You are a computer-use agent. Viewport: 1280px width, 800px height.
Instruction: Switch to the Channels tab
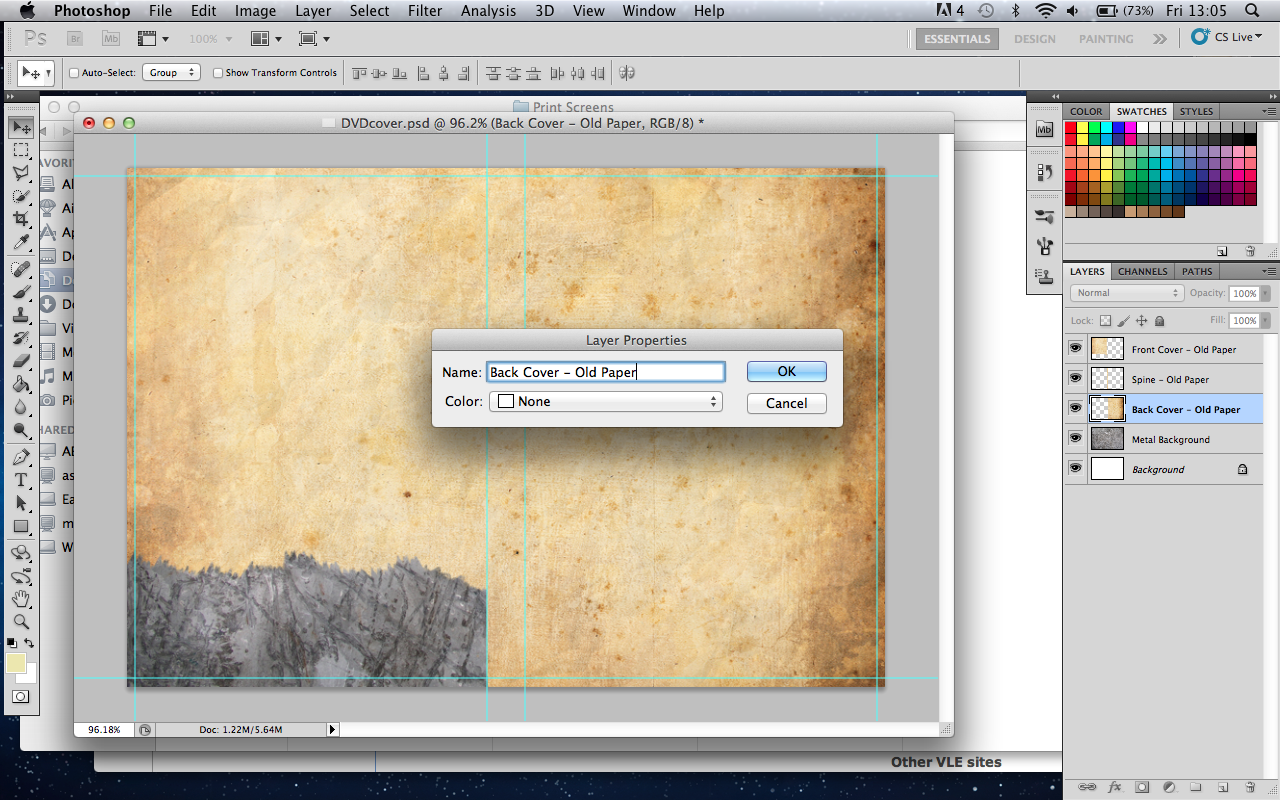(x=1141, y=271)
